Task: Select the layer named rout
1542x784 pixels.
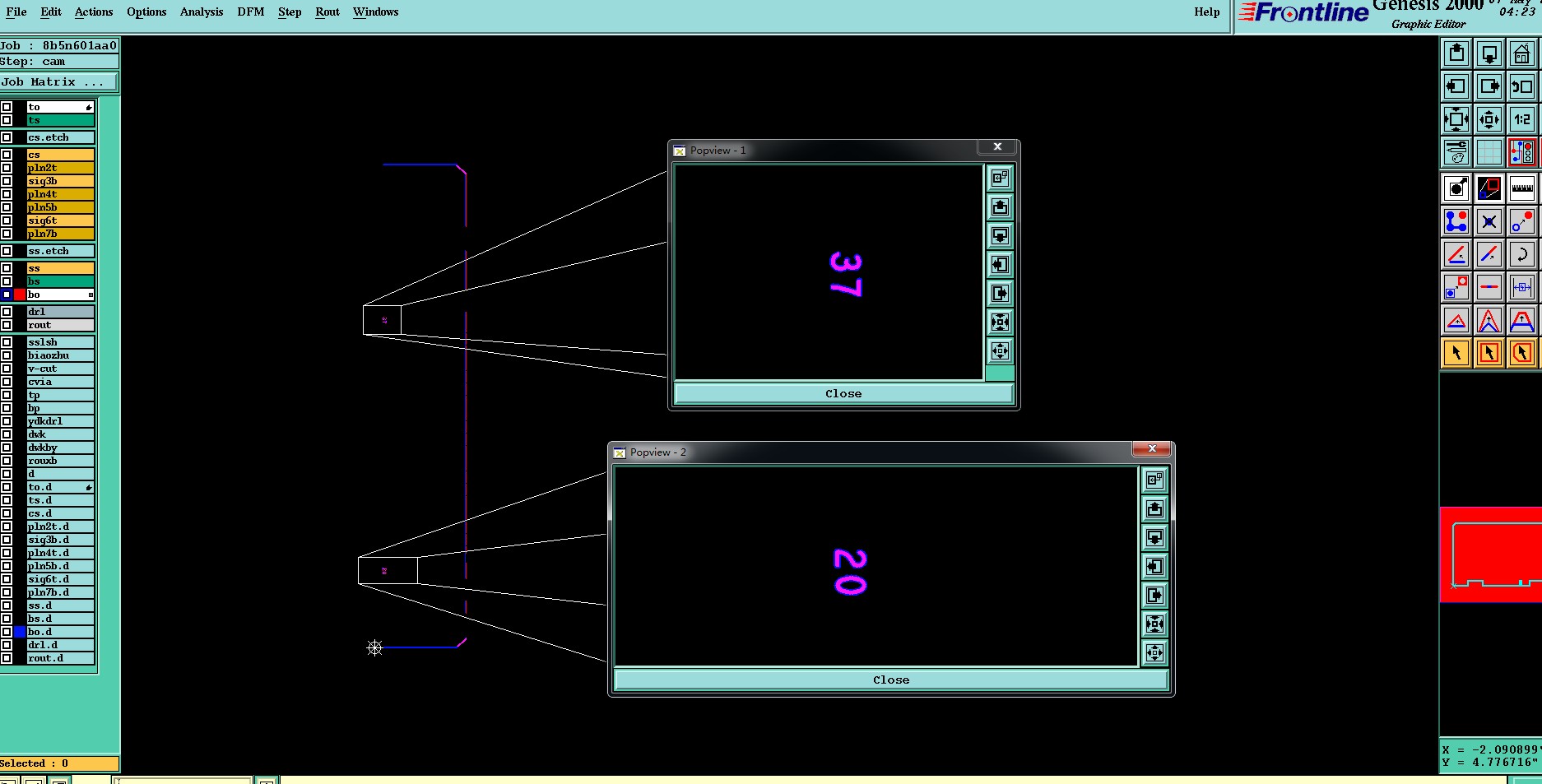Action: [x=60, y=325]
